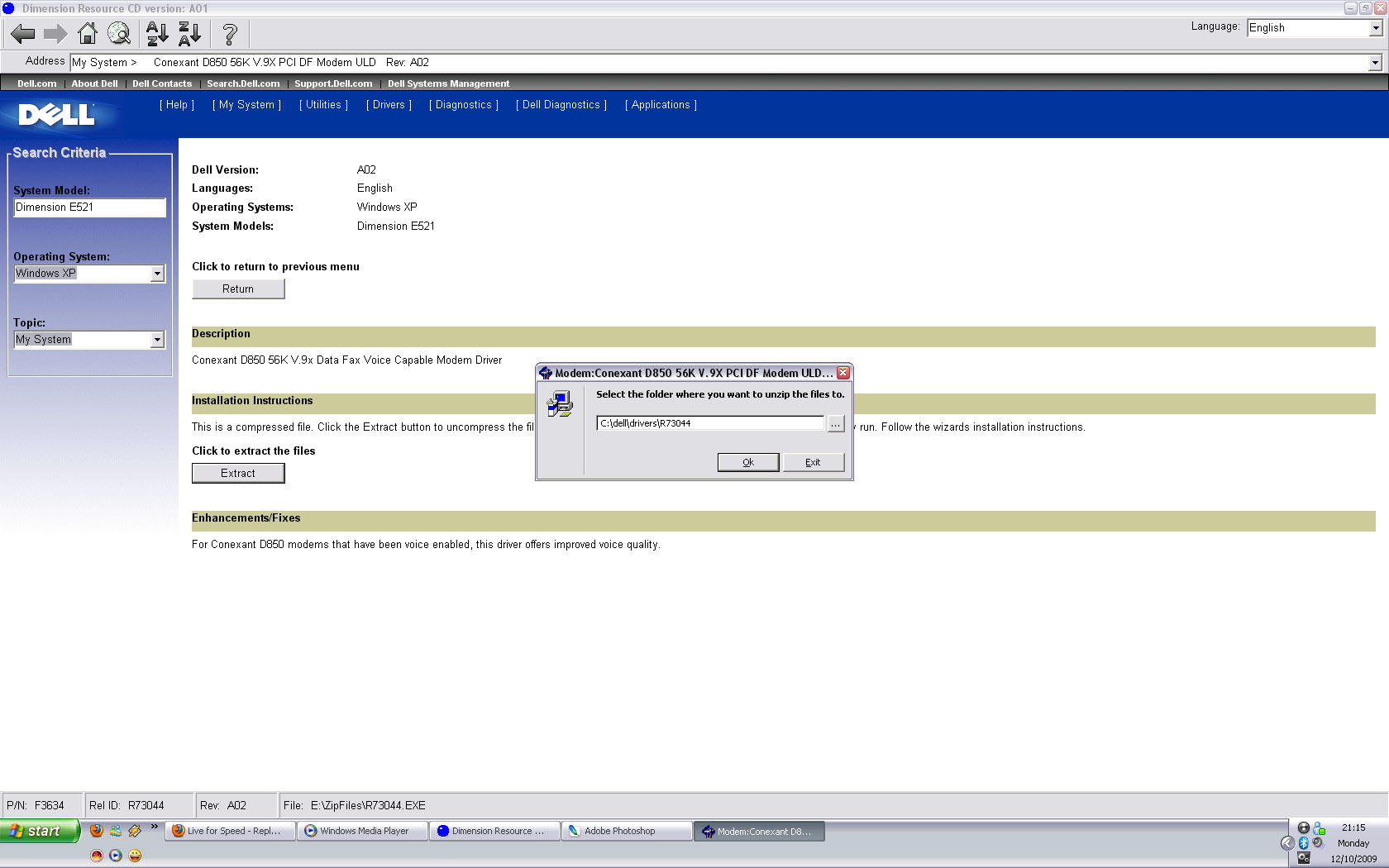Image resolution: width=1389 pixels, height=868 pixels.
Task: Open the Drivers menu
Action: pos(389,105)
